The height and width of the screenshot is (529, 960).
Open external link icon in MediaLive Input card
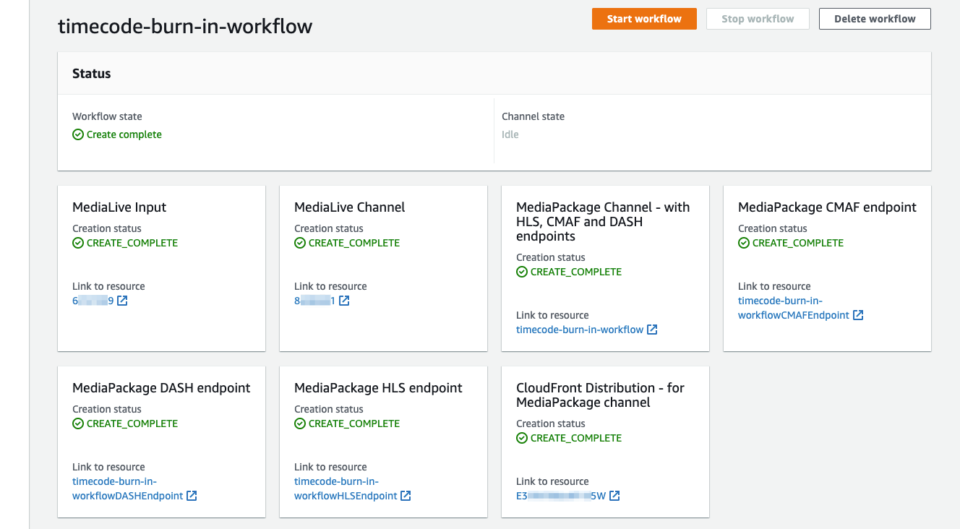coord(123,301)
